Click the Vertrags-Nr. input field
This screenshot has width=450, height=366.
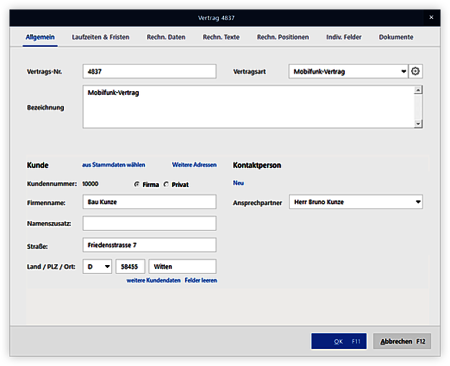point(149,71)
